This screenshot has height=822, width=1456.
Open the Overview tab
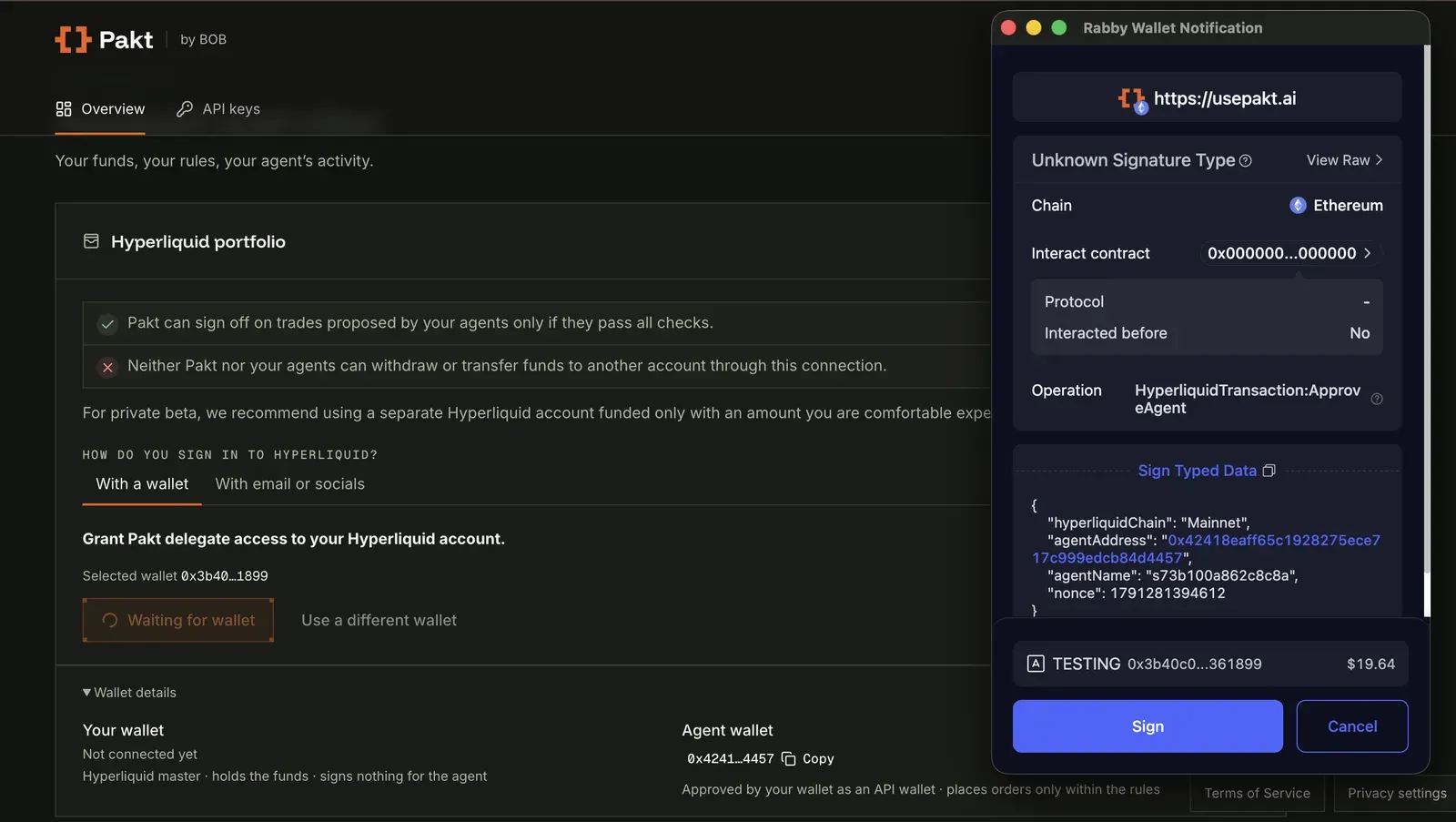point(100,109)
